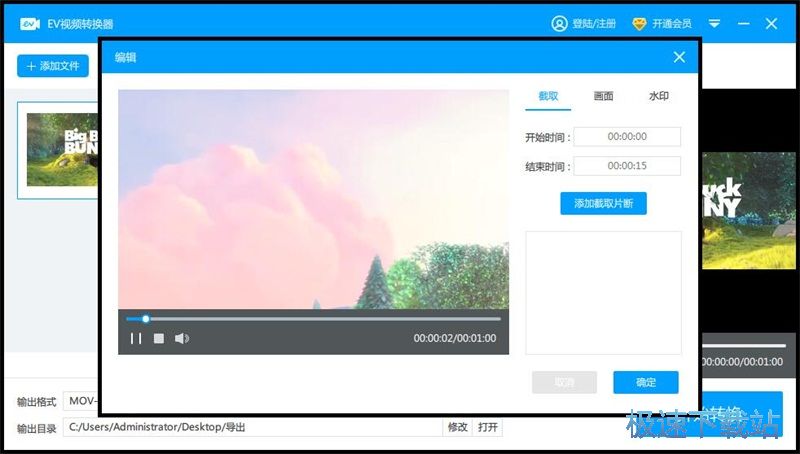Open main window dropdown menu icon

click(714, 23)
